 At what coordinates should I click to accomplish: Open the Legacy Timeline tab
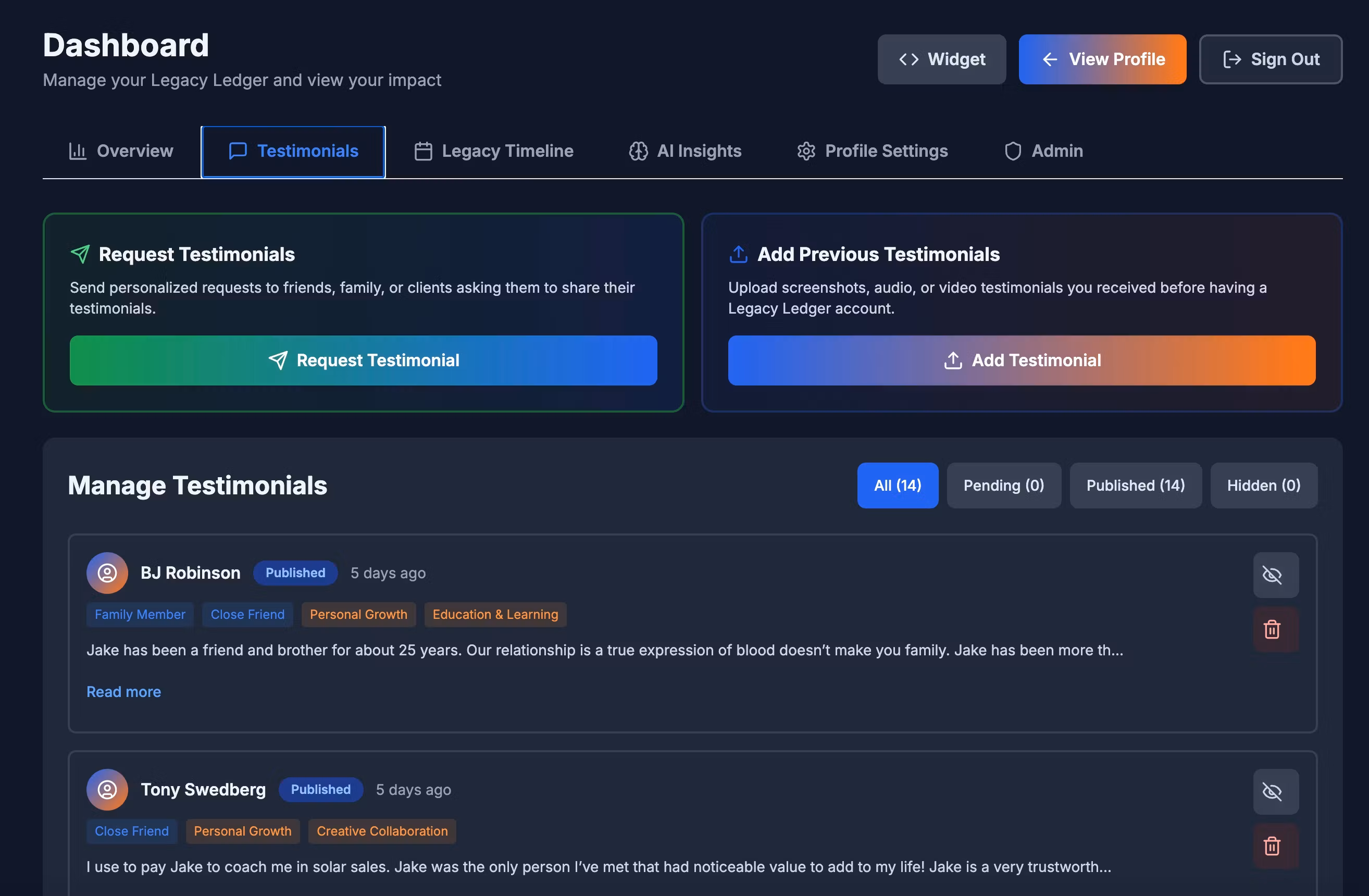point(493,151)
